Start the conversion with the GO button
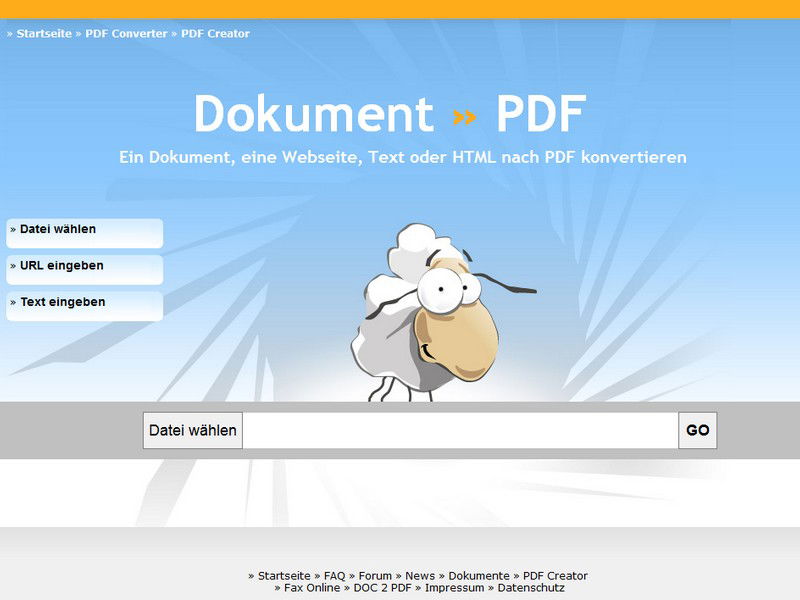Image resolution: width=800 pixels, height=600 pixels. [697, 430]
